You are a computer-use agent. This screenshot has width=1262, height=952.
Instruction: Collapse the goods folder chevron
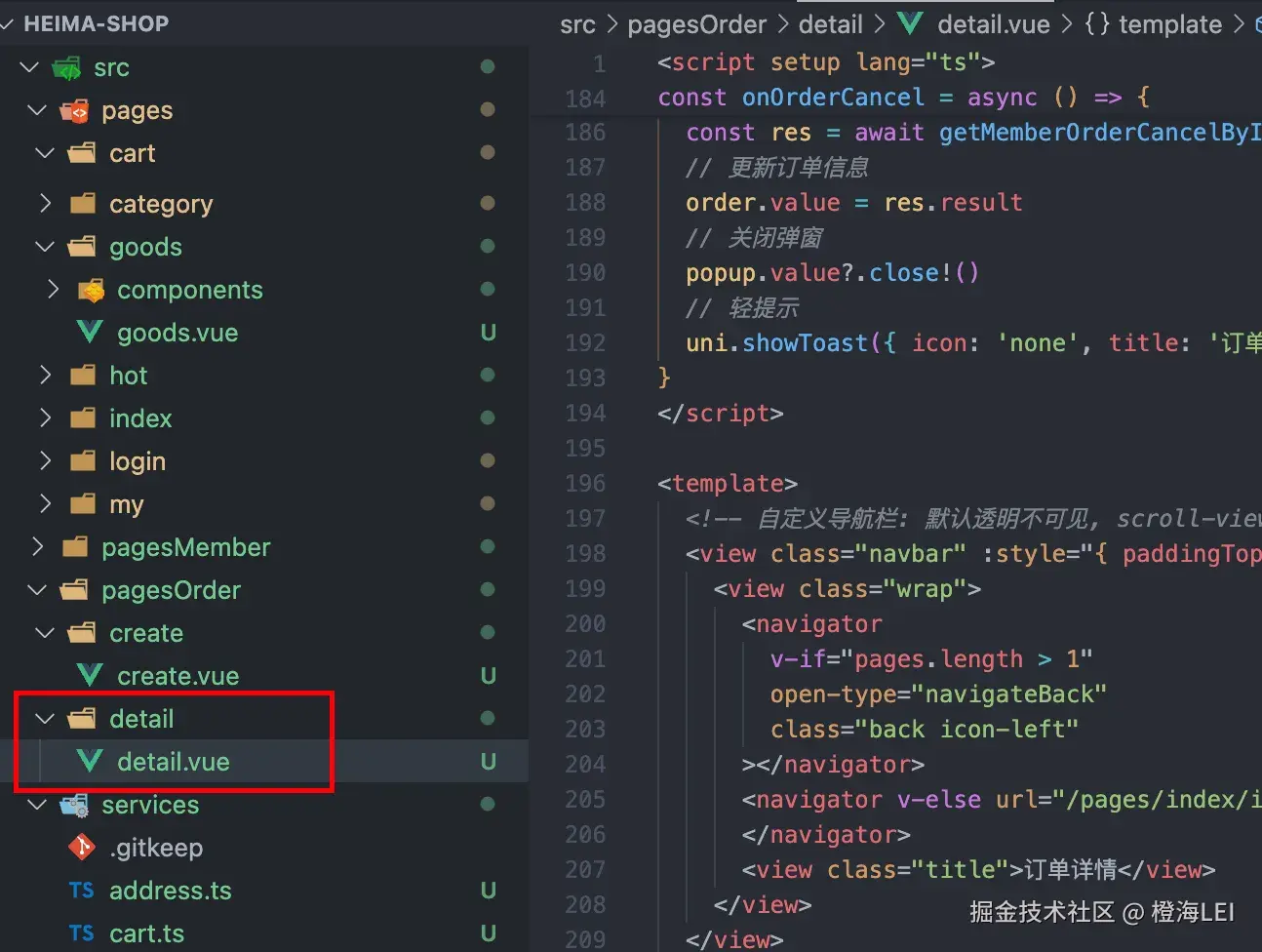coord(45,247)
